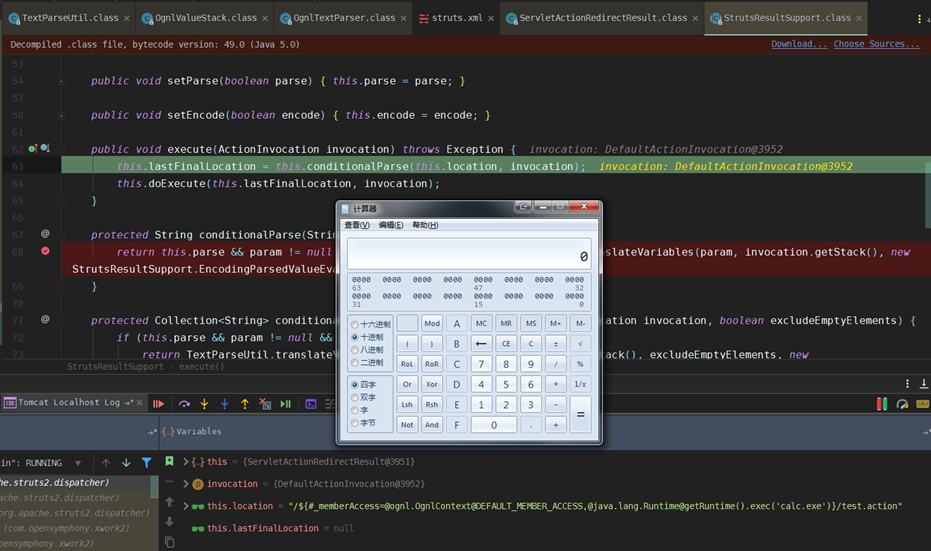The image size is (931, 551).
Task: Expand the 'this' variable node
Action: (185, 461)
